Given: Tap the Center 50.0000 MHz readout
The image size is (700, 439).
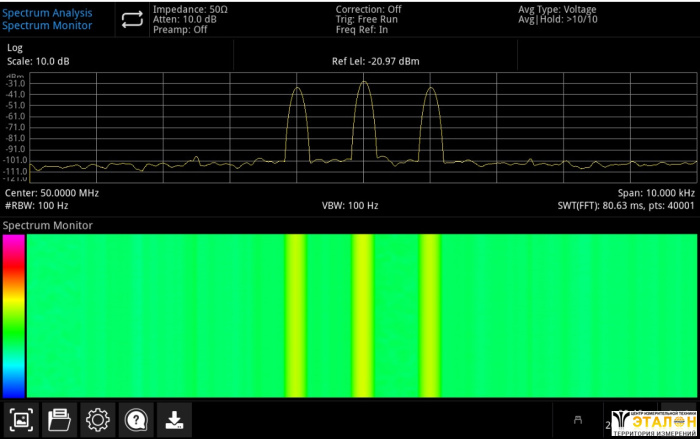Looking at the screenshot, I should (52, 192).
